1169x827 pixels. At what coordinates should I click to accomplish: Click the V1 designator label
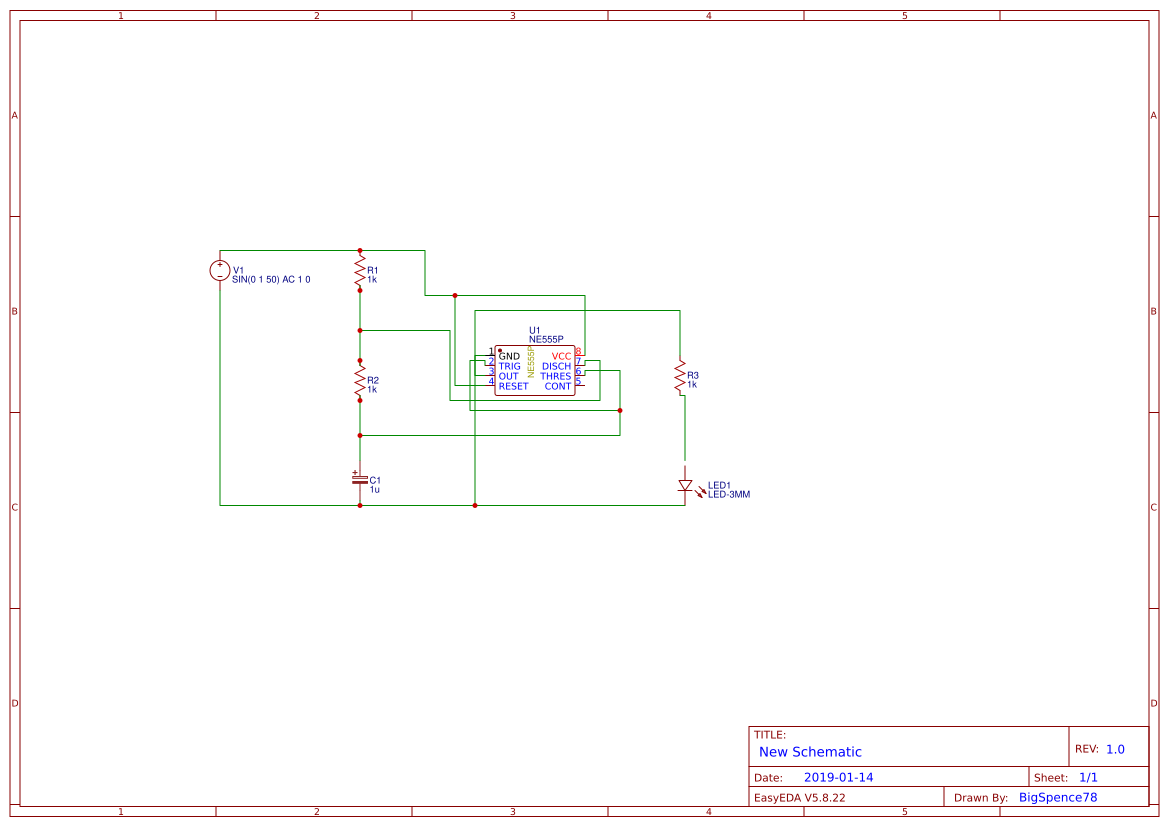pos(239,271)
